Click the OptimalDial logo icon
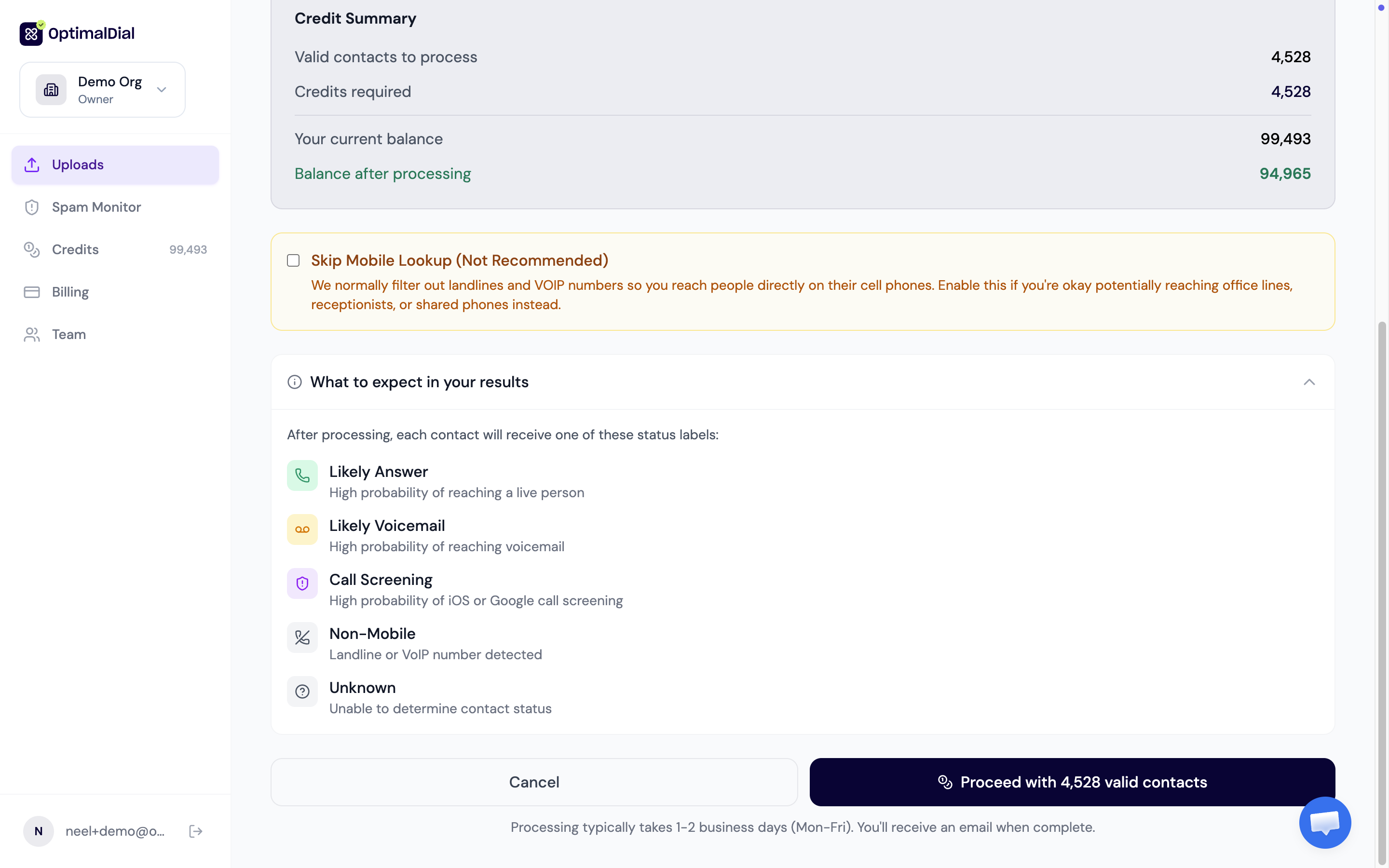Screen dimensions: 1389x868 click(x=31, y=33)
